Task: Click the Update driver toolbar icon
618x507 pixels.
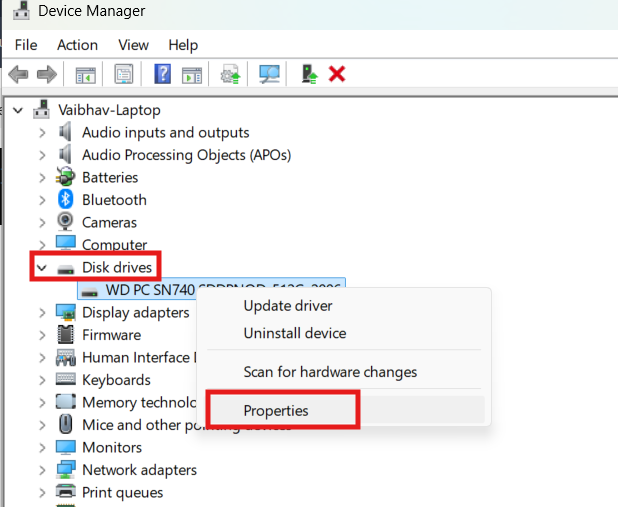Action: tap(231, 75)
